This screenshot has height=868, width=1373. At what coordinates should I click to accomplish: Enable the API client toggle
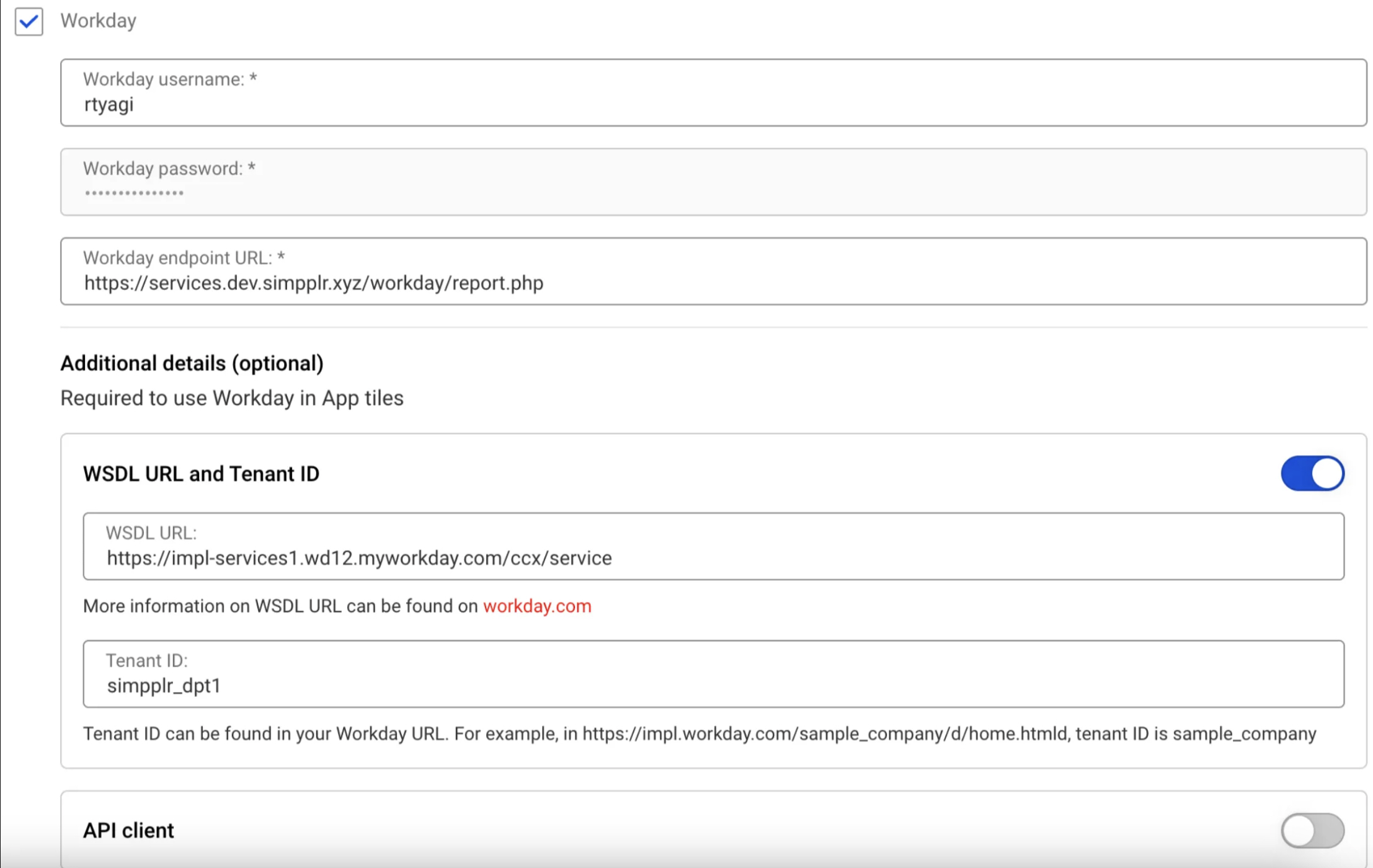click(1312, 830)
